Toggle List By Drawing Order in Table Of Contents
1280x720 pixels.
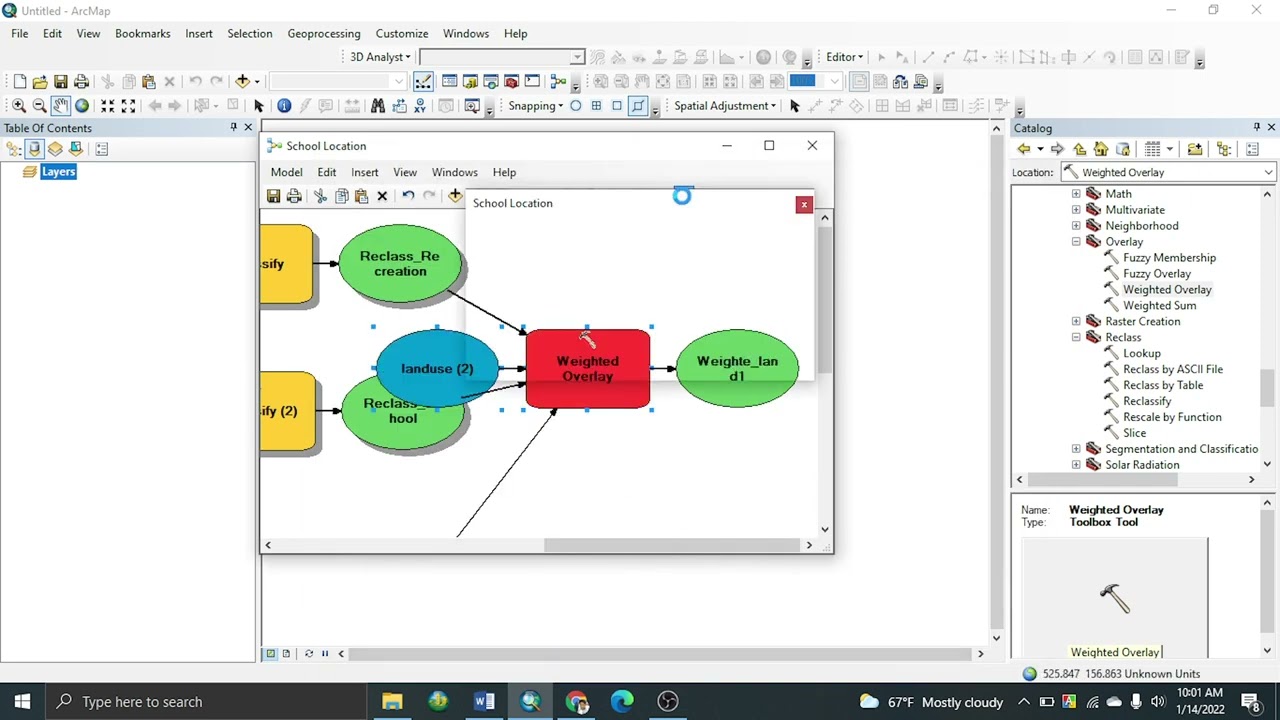14,149
